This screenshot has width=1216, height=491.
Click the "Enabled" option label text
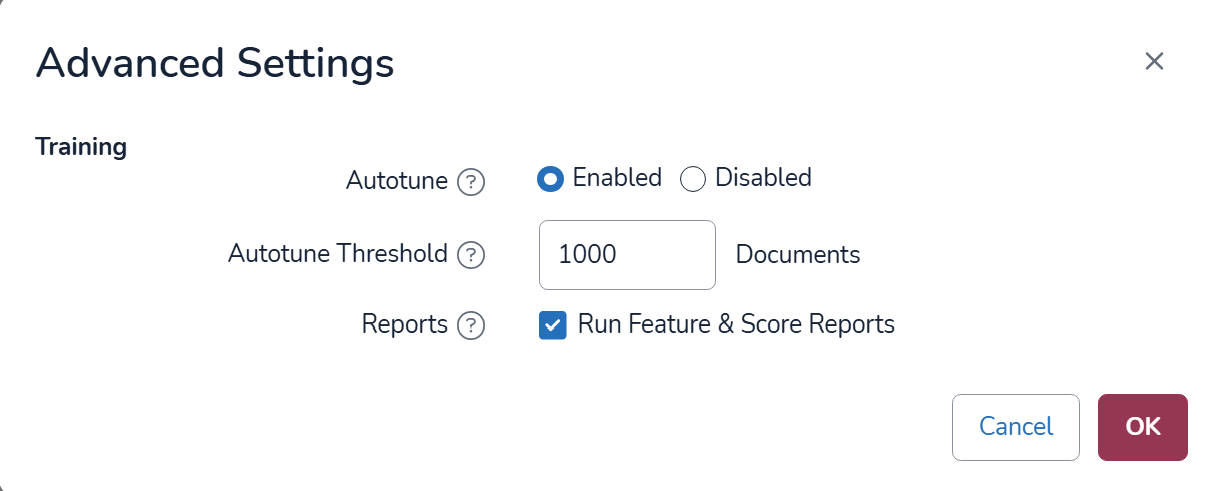coord(617,178)
